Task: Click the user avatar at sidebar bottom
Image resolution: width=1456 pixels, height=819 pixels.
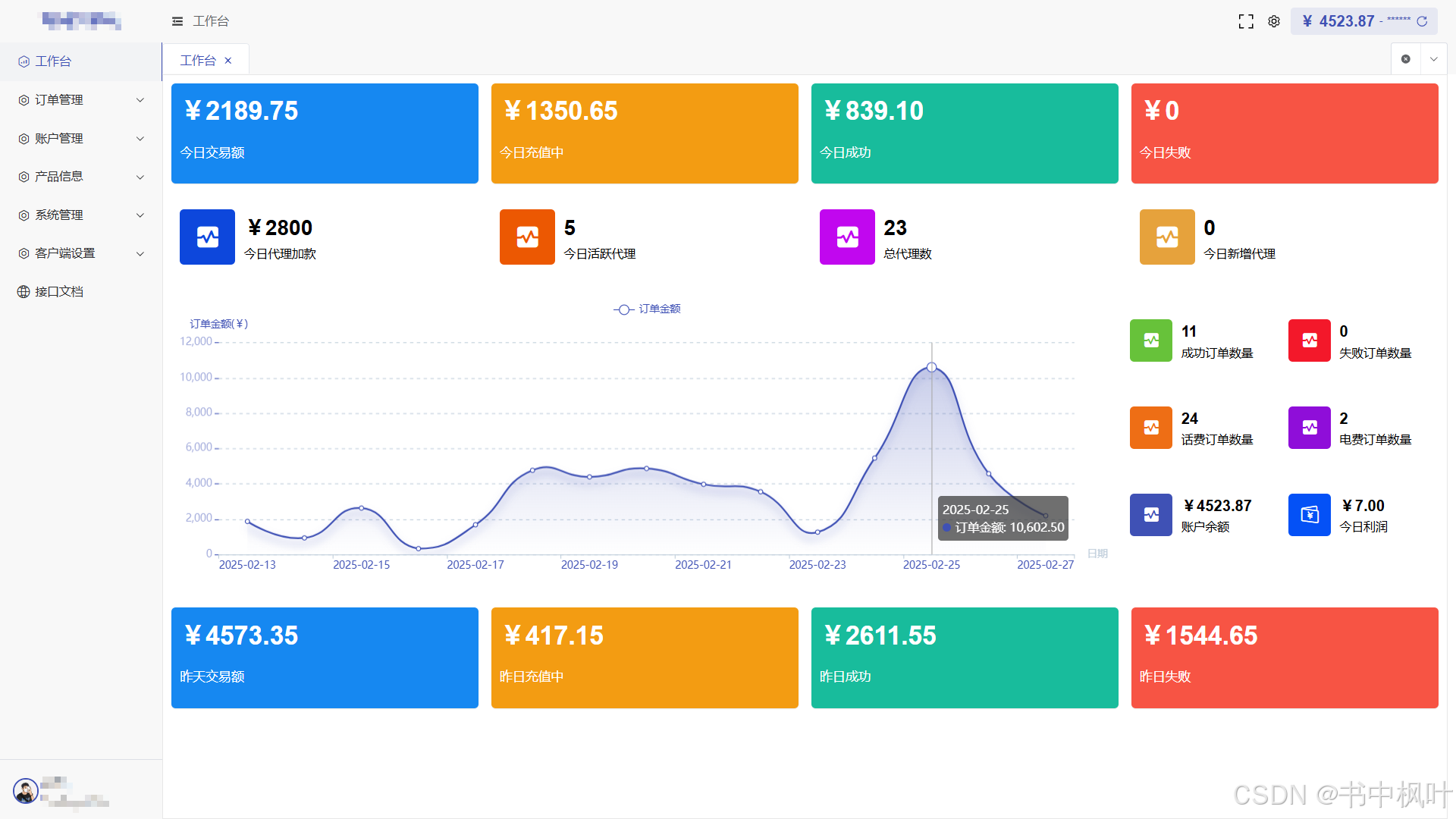Action: tap(26, 791)
